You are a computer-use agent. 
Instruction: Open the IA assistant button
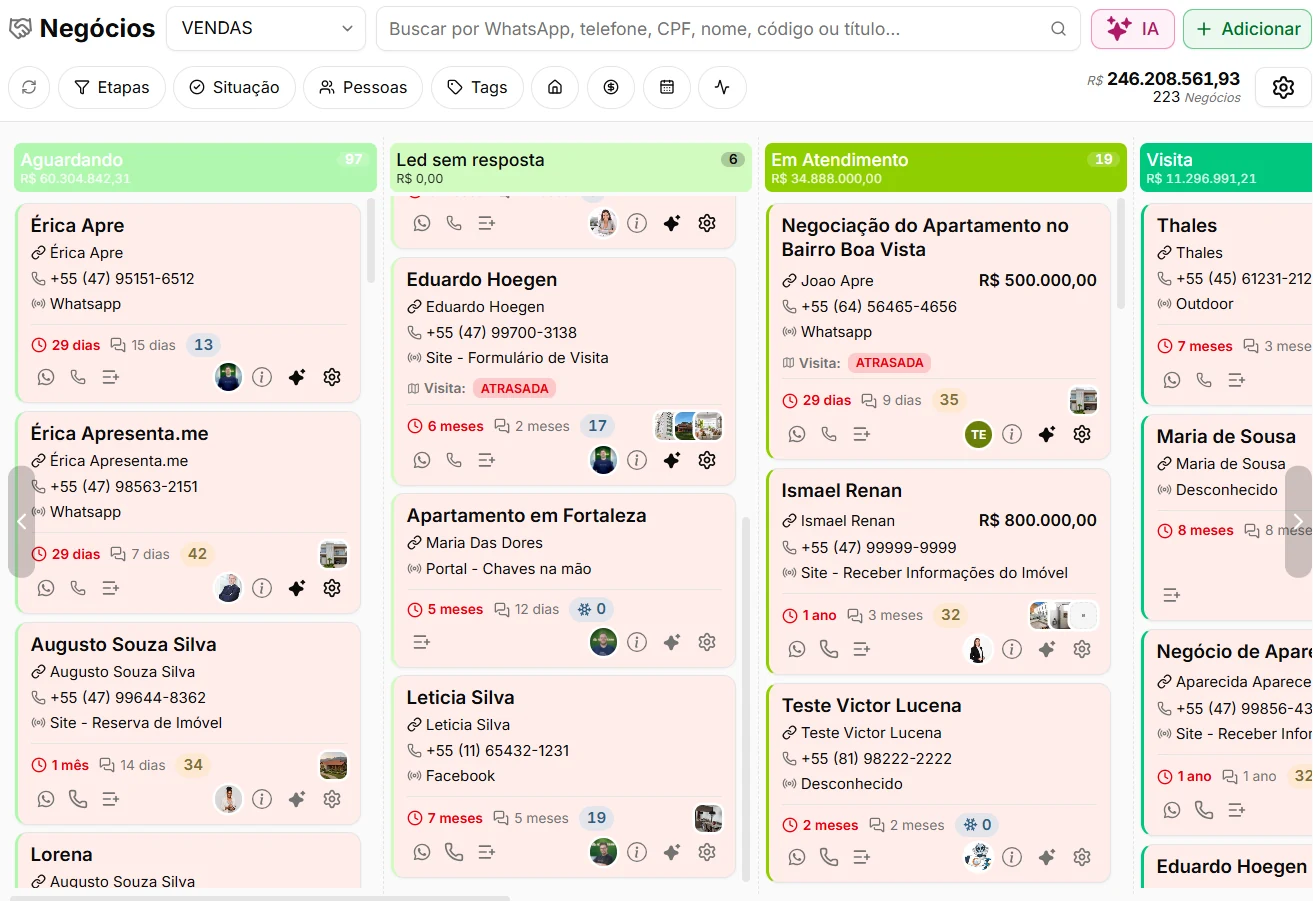pyautogui.click(x=1133, y=29)
